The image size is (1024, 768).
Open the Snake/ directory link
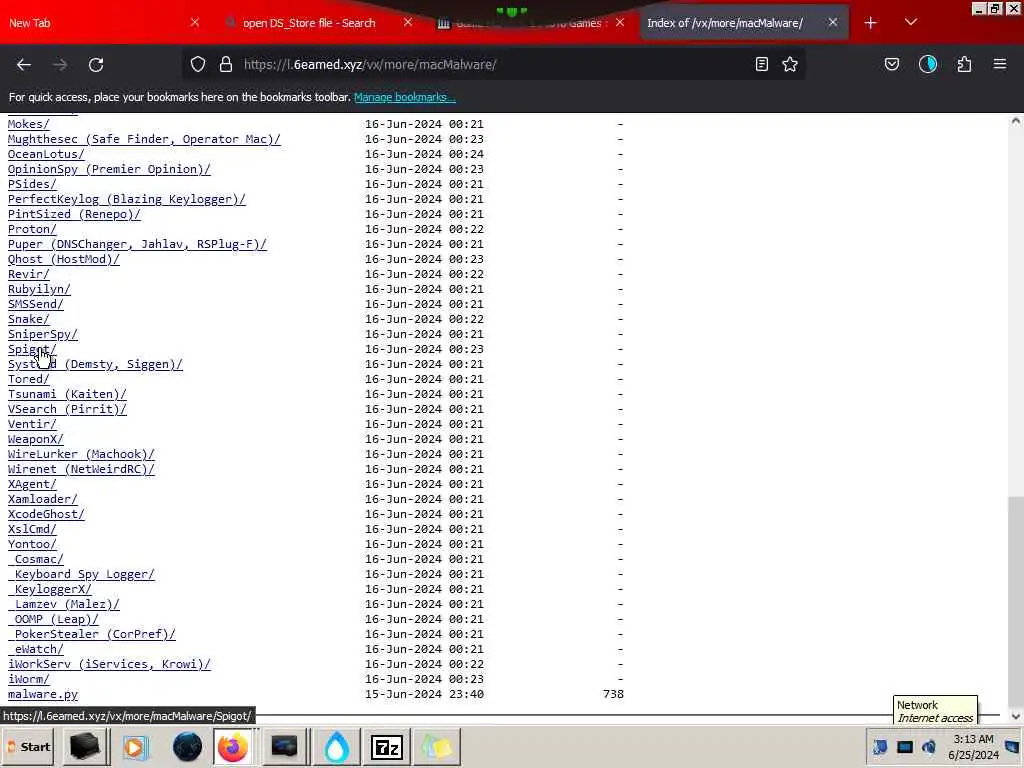(x=28, y=319)
